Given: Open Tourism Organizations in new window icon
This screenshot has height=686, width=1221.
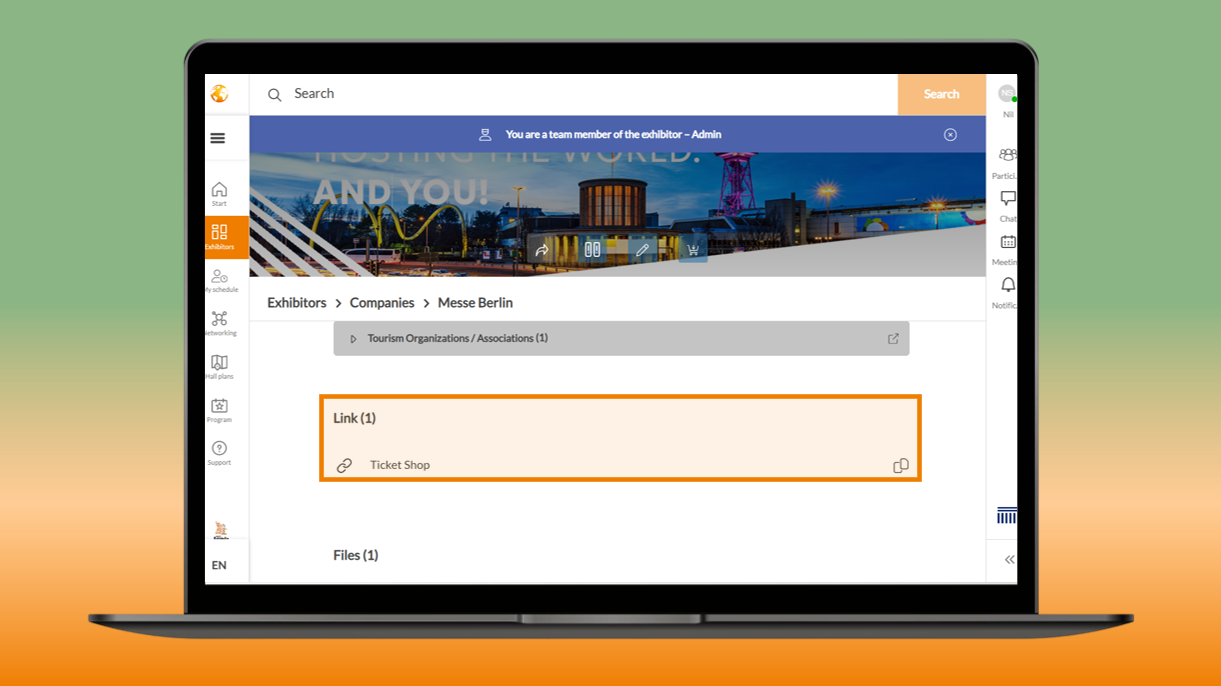Looking at the screenshot, I should pyautogui.click(x=893, y=339).
